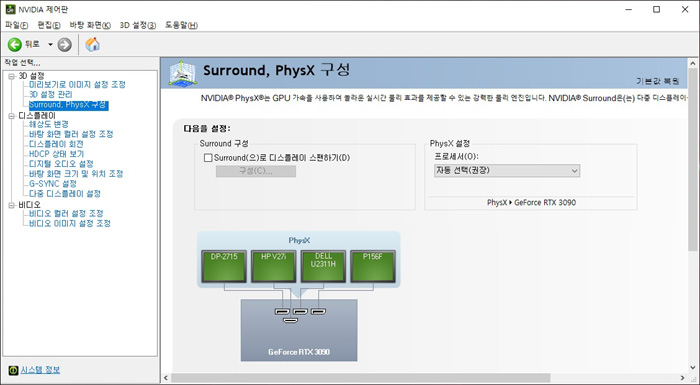700x385 pixels.
Task: Collapse the 디스플레이 tree node
Action: coord(12,116)
